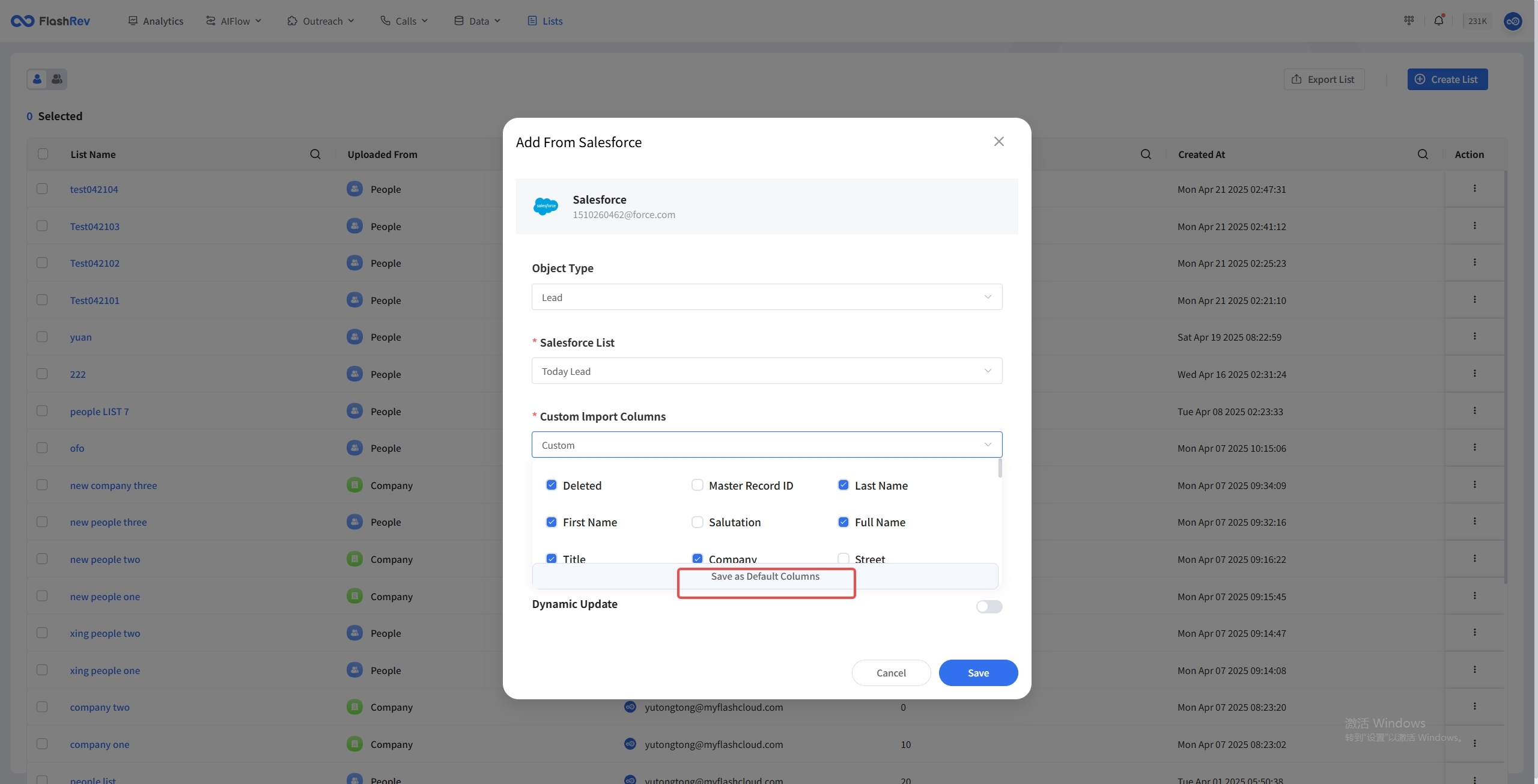Open the Outreach menu
The width and height of the screenshot is (1538, 784).
pyautogui.click(x=321, y=21)
